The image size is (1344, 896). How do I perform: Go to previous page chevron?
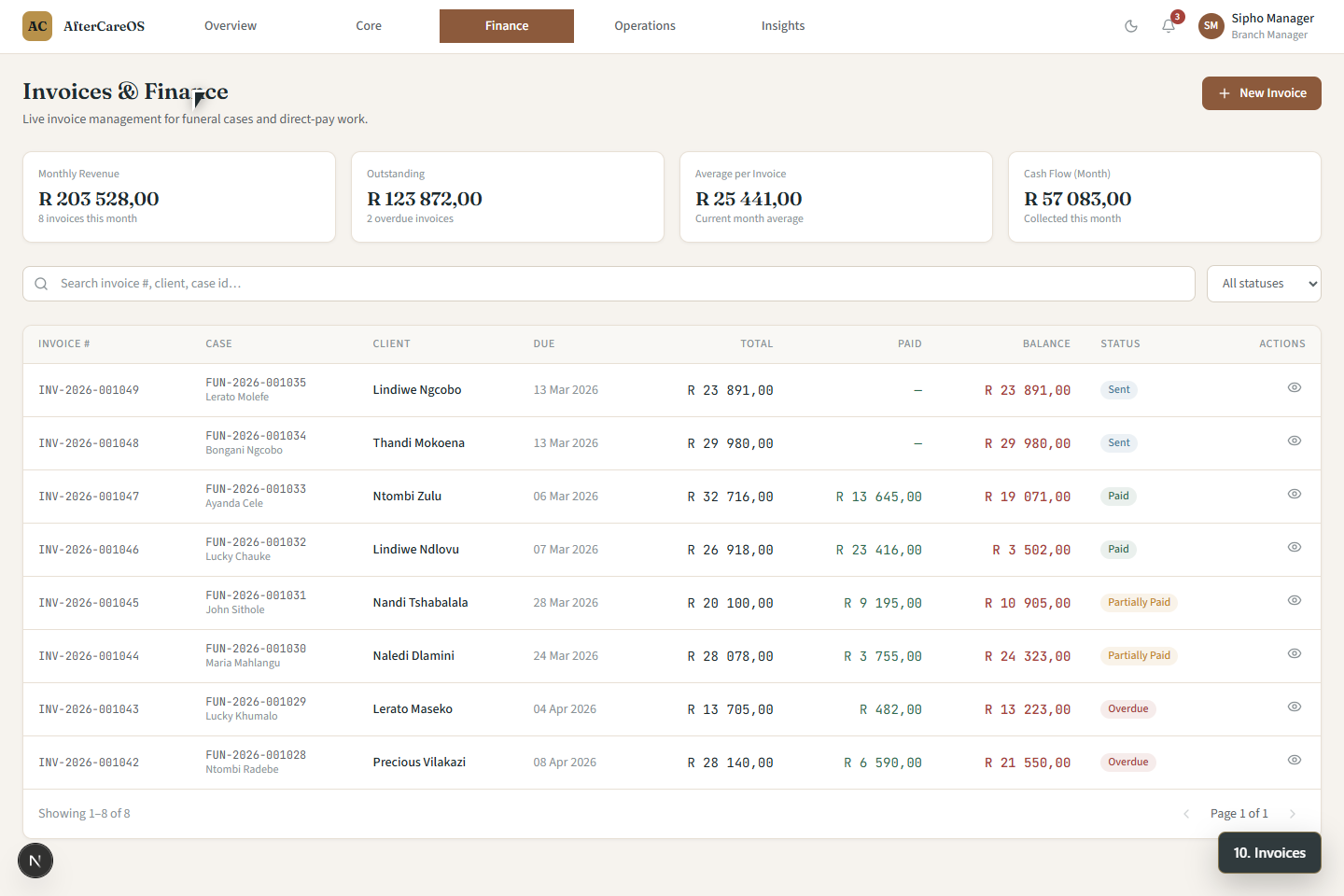1186,814
